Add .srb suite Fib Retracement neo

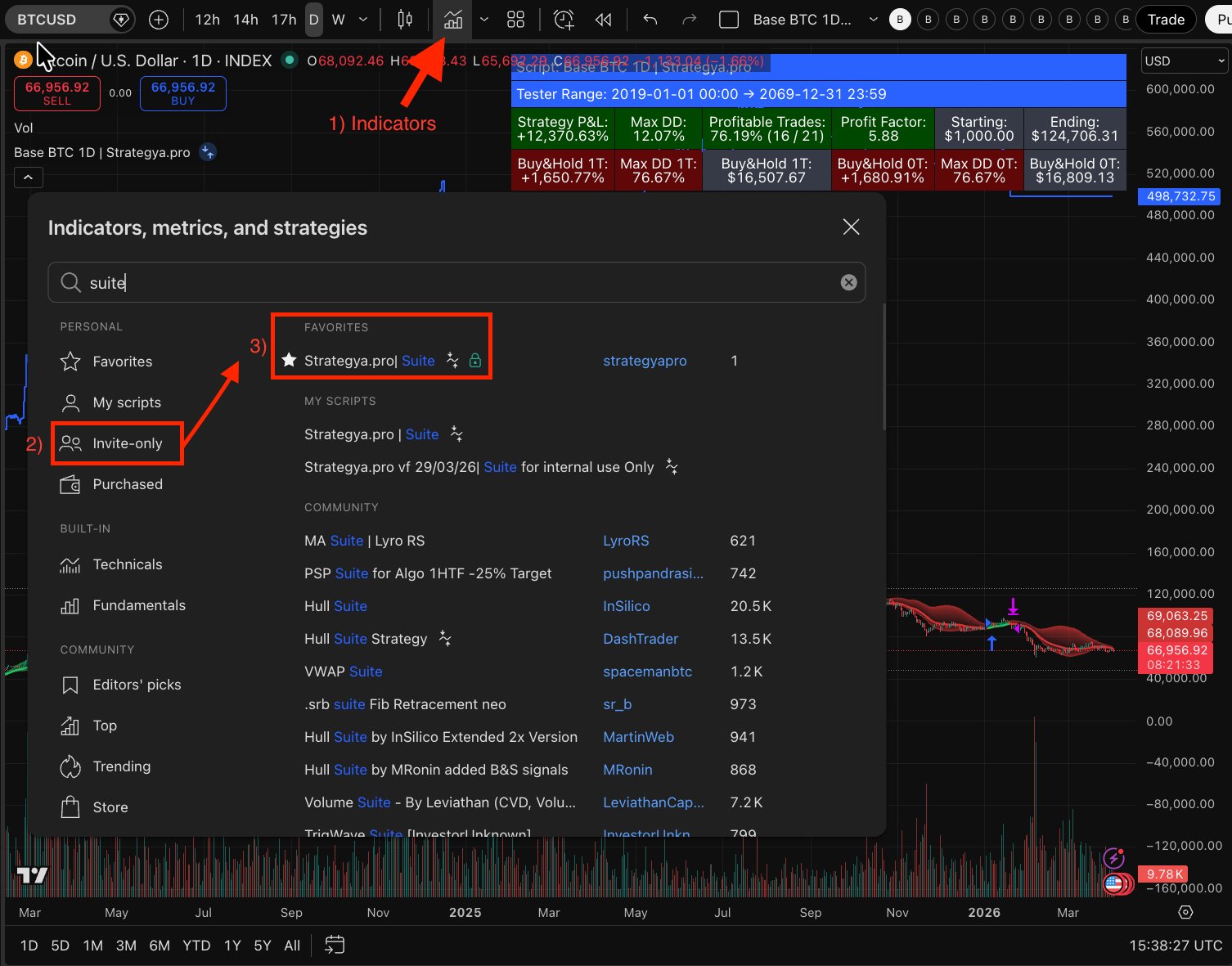[405, 704]
